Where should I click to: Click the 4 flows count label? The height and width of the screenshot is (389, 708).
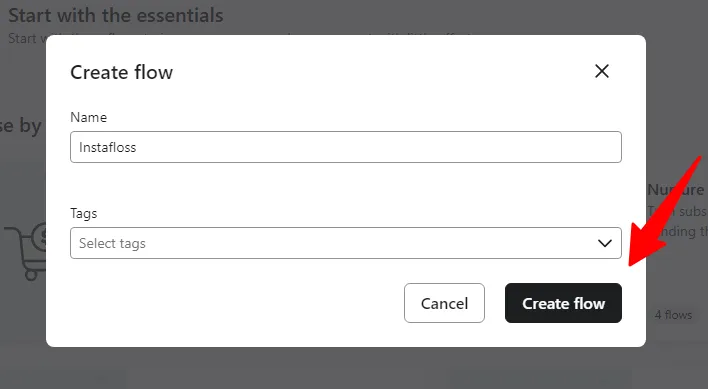pos(673,315)
